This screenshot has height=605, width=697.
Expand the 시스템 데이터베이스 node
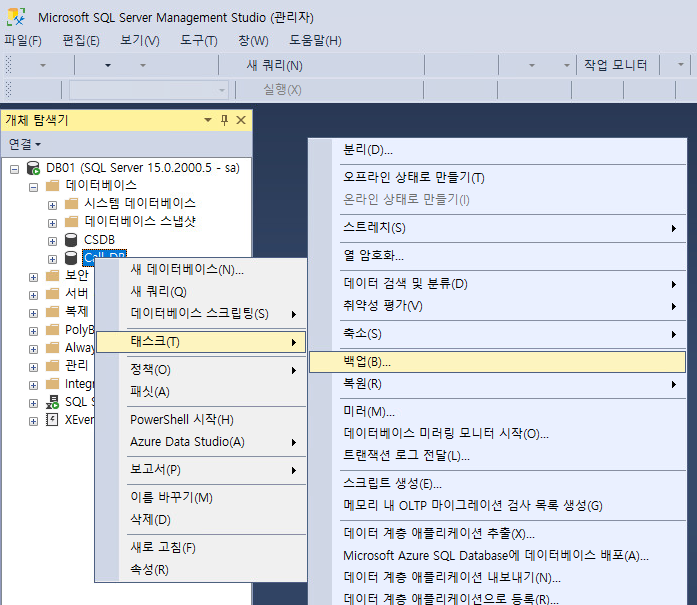(52, 205)
